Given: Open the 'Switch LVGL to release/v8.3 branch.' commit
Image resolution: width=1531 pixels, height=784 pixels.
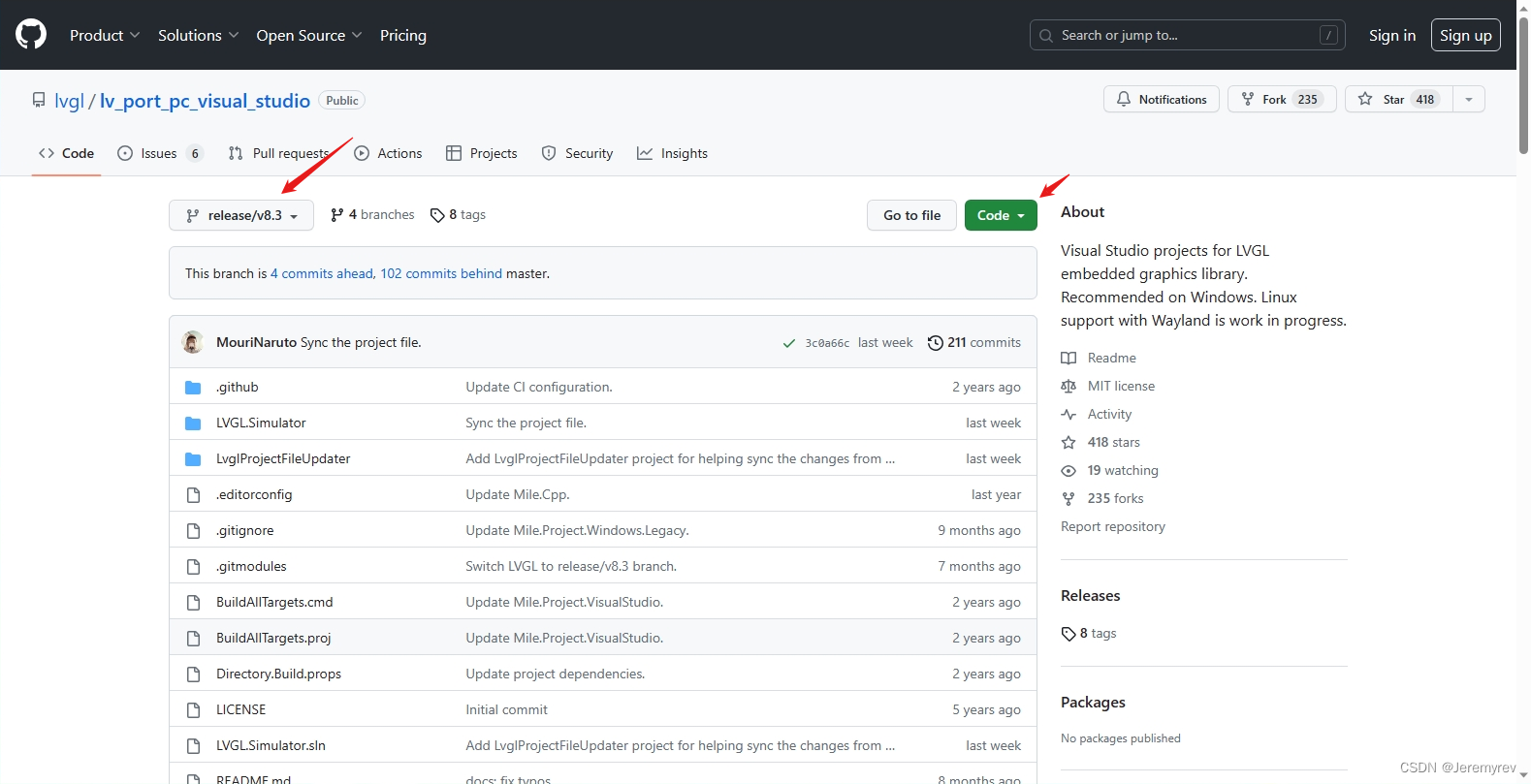Looking at the screenshot, I should coord(571,566).
